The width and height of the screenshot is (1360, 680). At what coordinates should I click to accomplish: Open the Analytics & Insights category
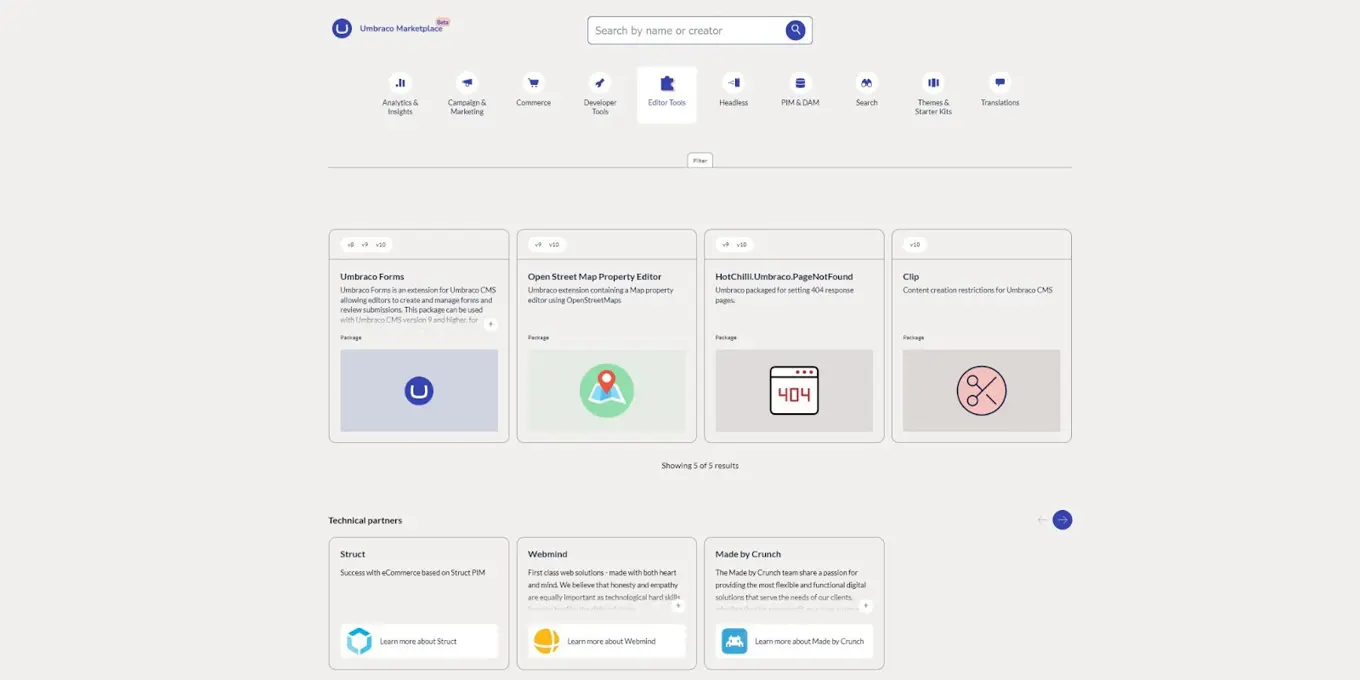click(400, 84)
